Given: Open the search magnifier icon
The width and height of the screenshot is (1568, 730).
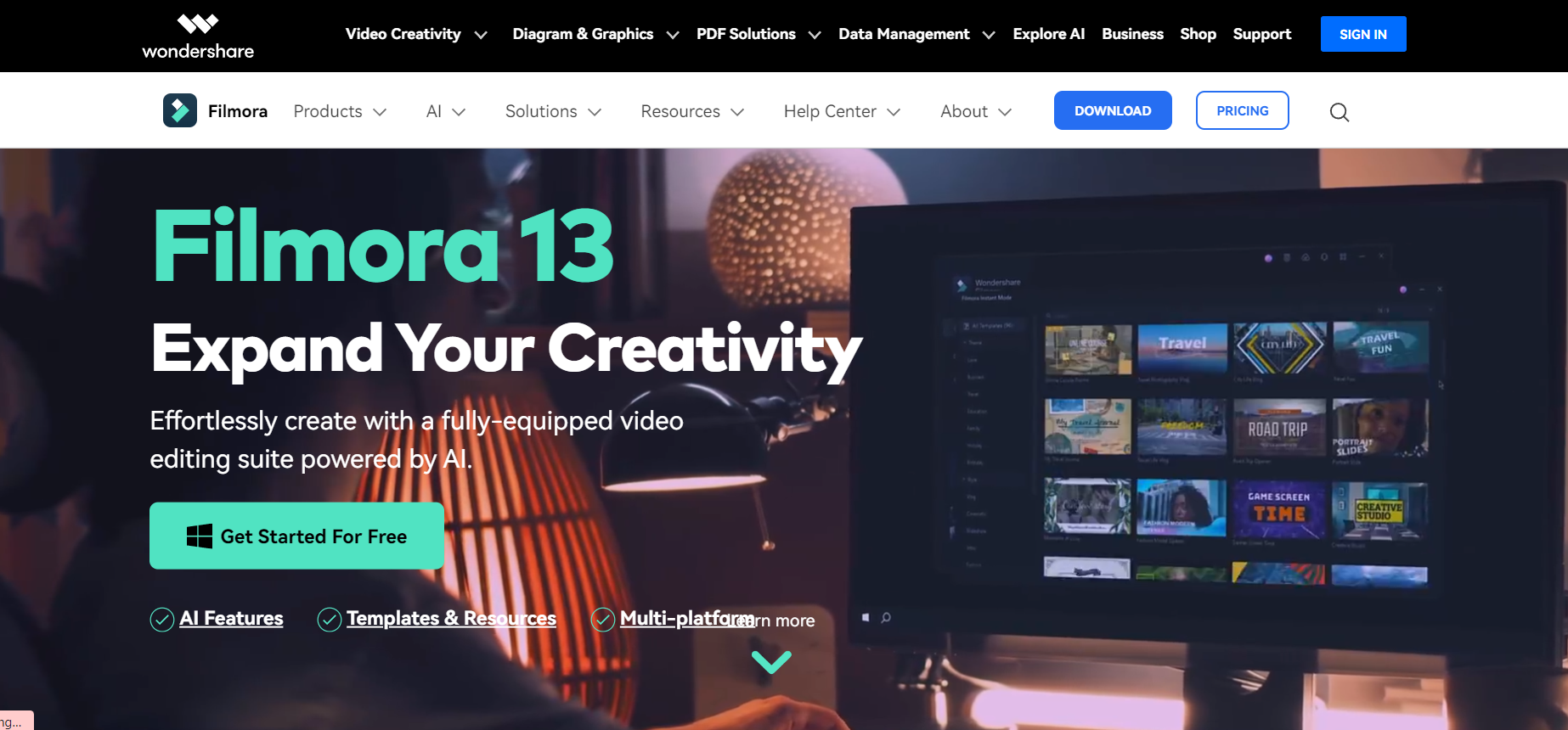Looking at the screenshot, I should 1340,112.
